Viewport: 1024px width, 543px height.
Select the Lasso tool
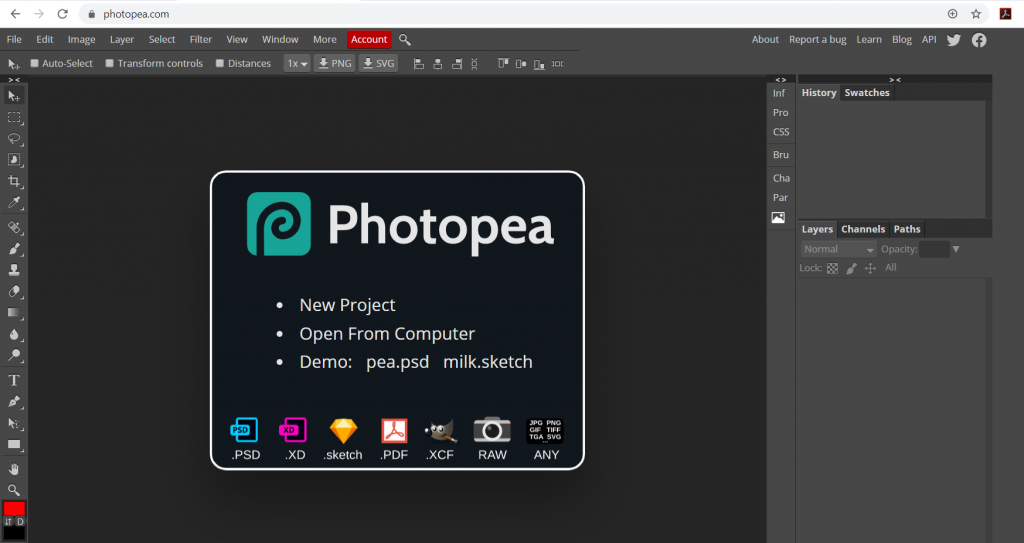[14, 139]
